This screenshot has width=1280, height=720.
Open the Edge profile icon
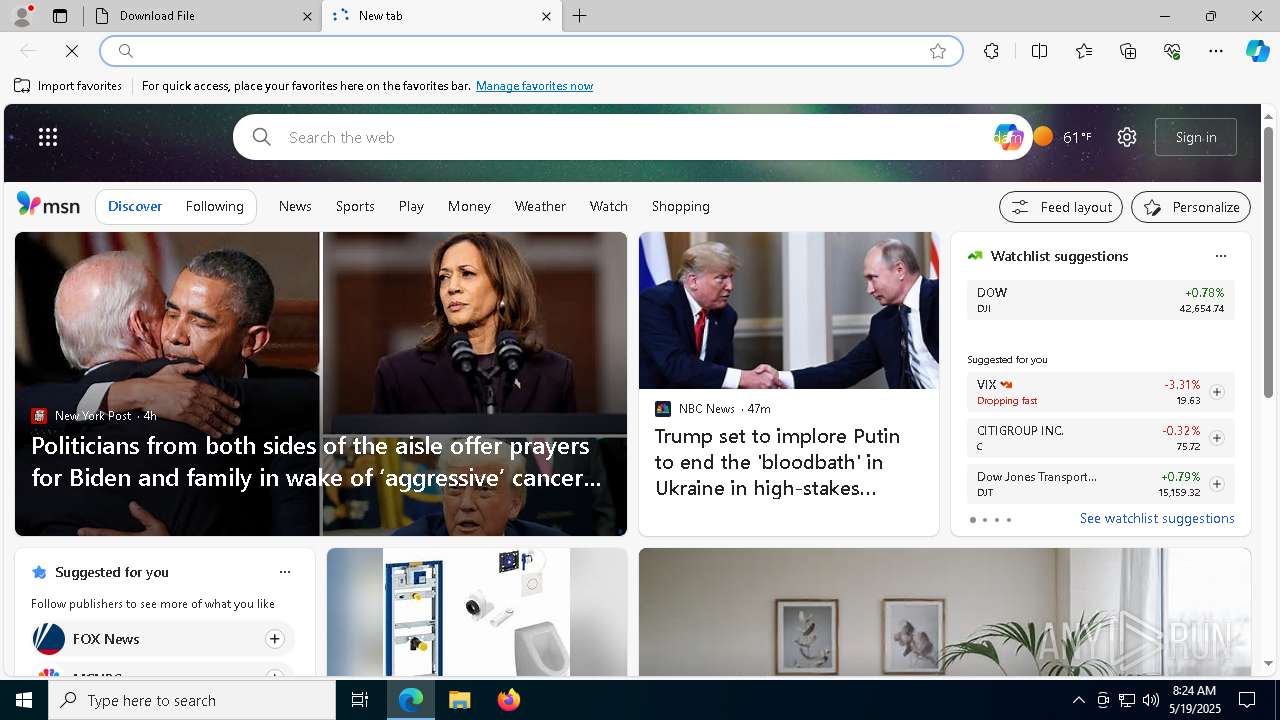pyautogui.click(x=22, y=16)
